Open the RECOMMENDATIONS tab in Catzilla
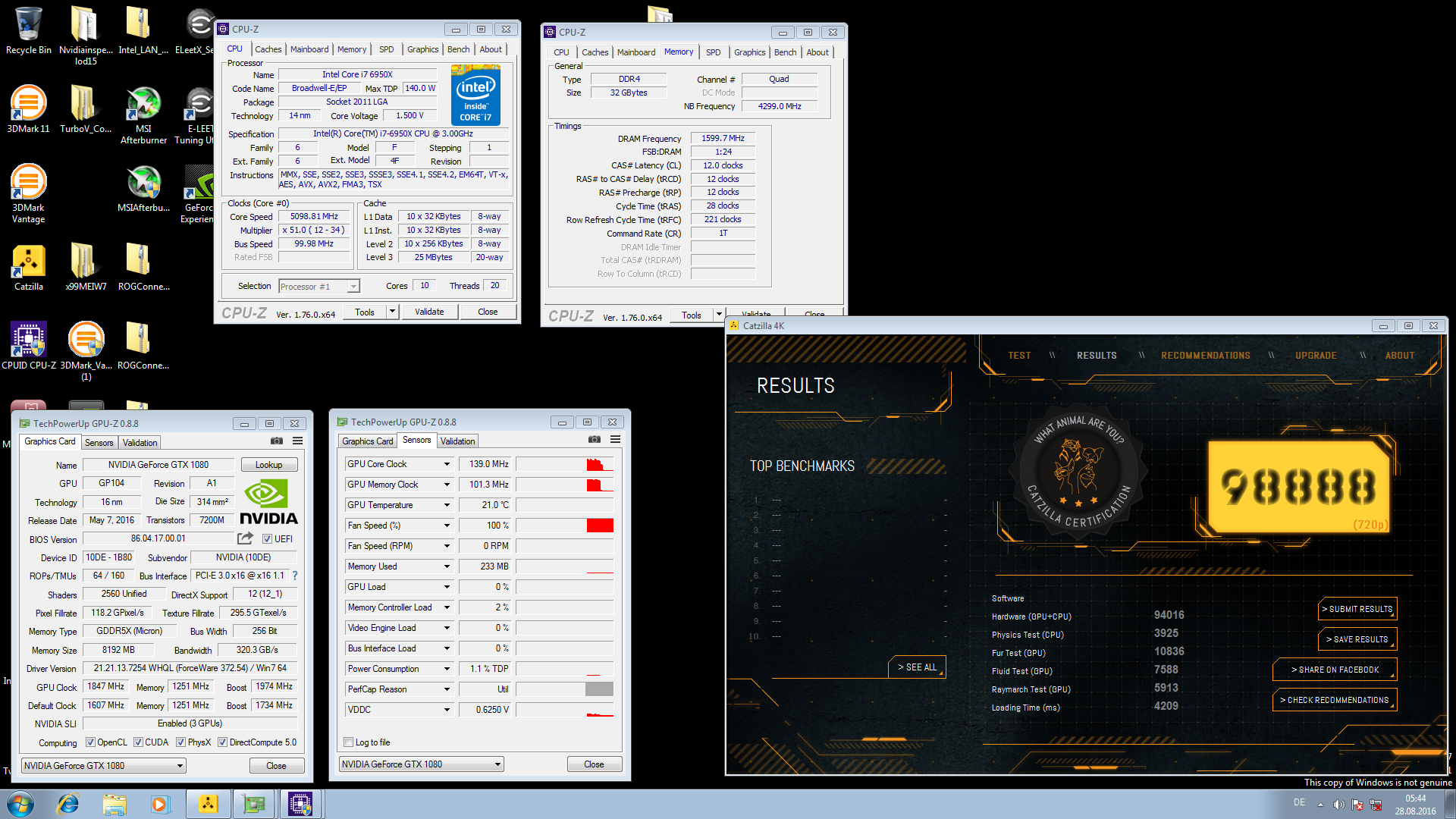This screenshot has height=819, width=1456. (x=1206, y=355)
